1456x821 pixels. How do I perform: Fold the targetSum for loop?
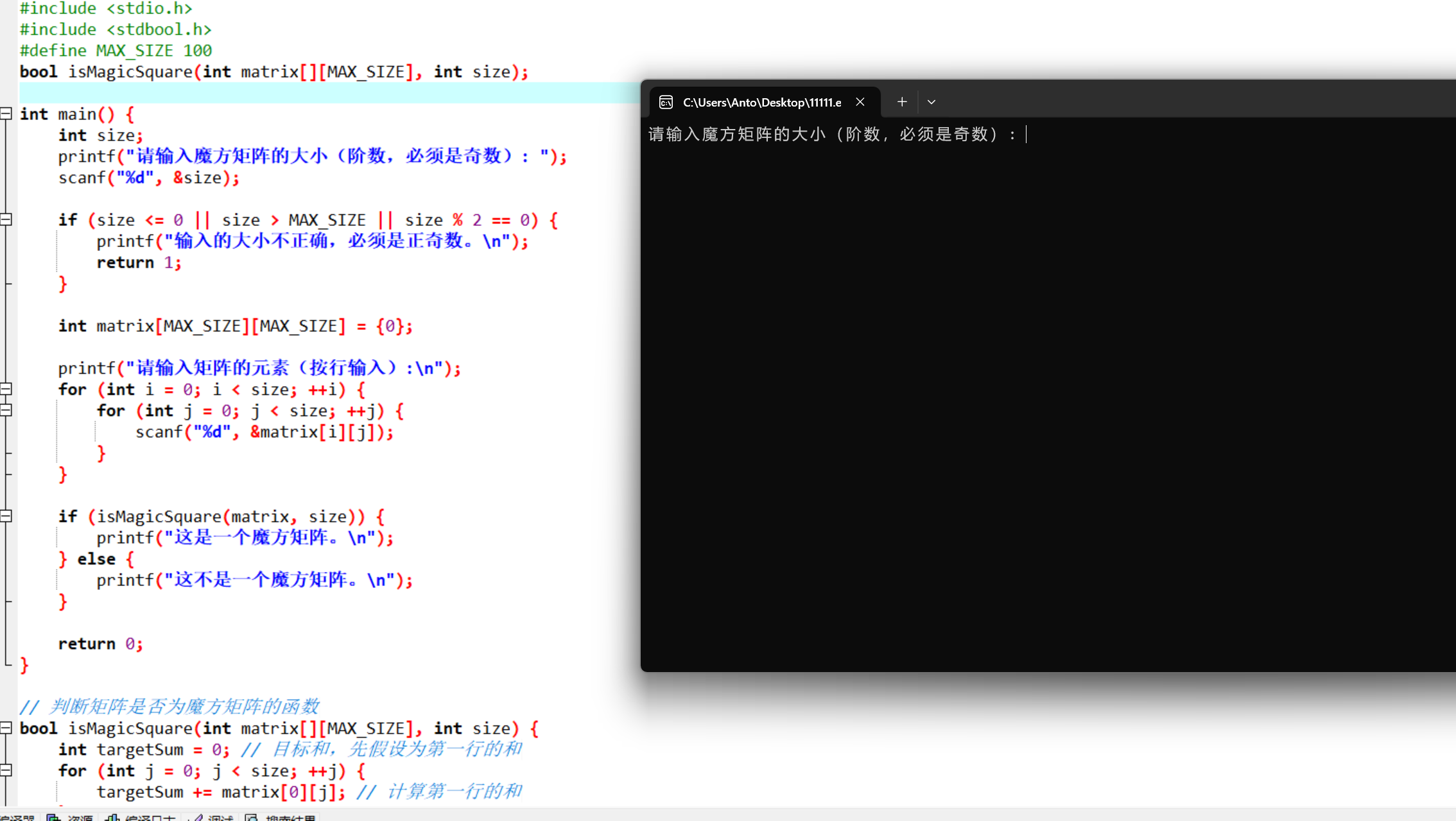point(6,770)
